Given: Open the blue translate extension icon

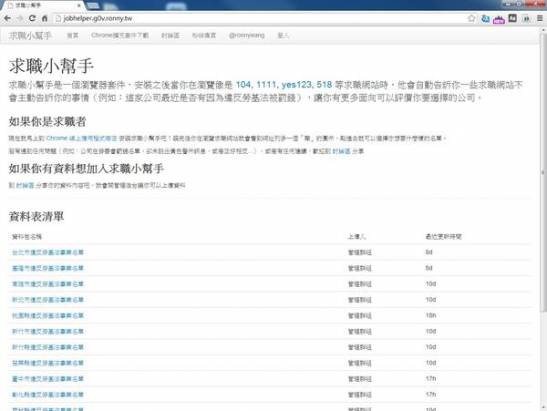Looking at the screenshot, I should point(485,18).
